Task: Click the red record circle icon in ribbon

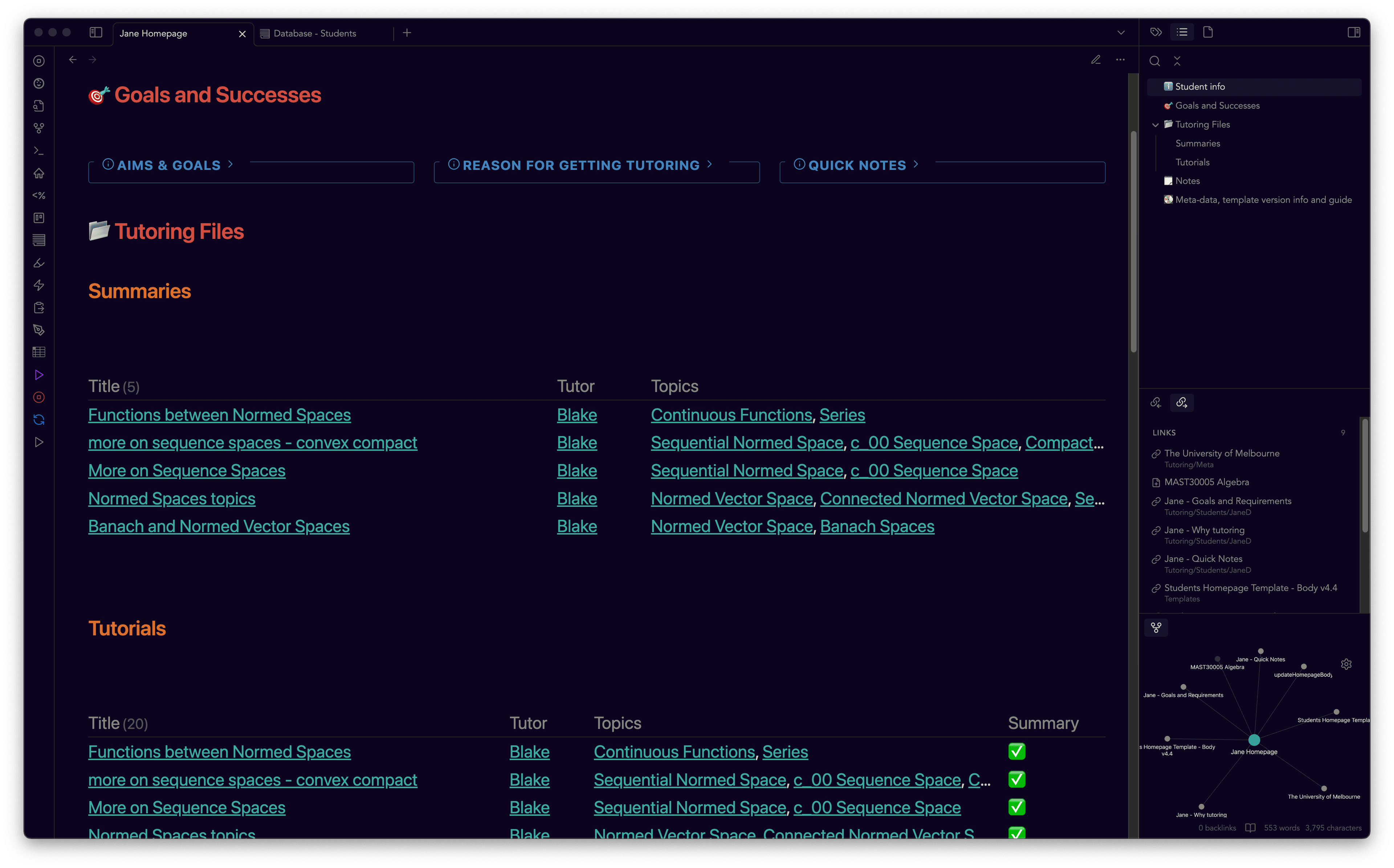Action: coord(39,397)
